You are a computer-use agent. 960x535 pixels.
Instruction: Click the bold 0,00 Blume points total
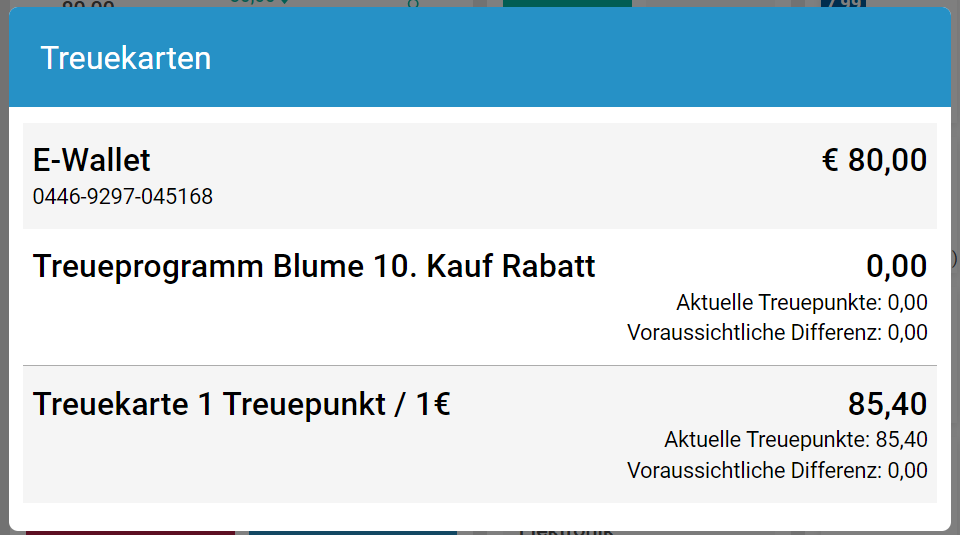tap(896, 267)
